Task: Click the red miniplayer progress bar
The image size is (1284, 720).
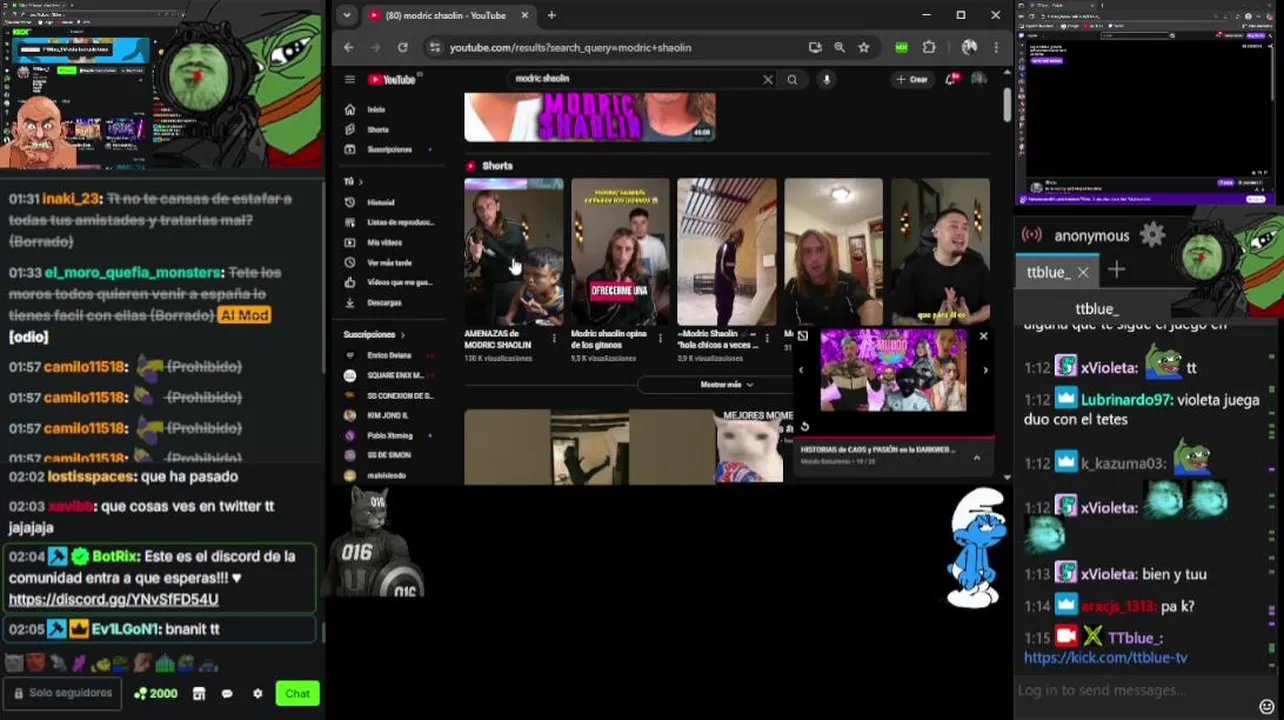Action: 894,437
